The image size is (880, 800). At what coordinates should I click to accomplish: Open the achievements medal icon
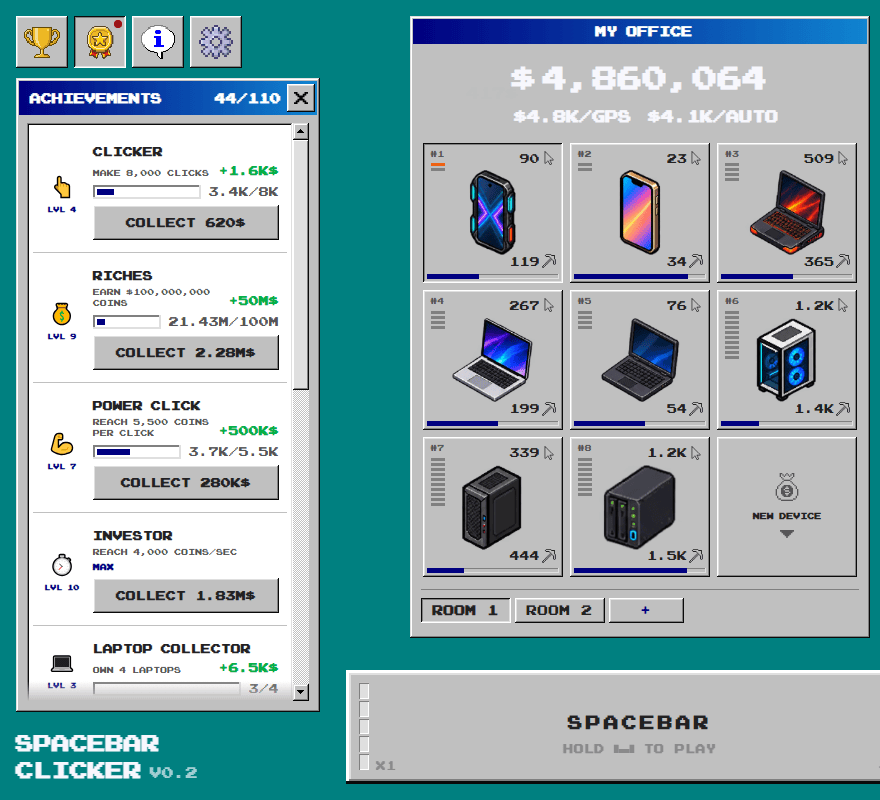(x=100, y=42)
